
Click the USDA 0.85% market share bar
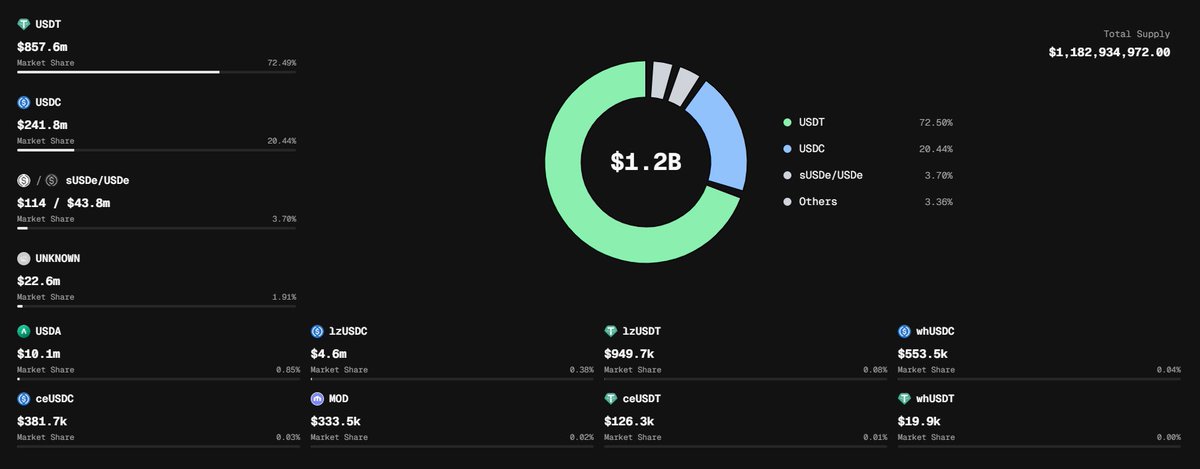pos(158,379)
